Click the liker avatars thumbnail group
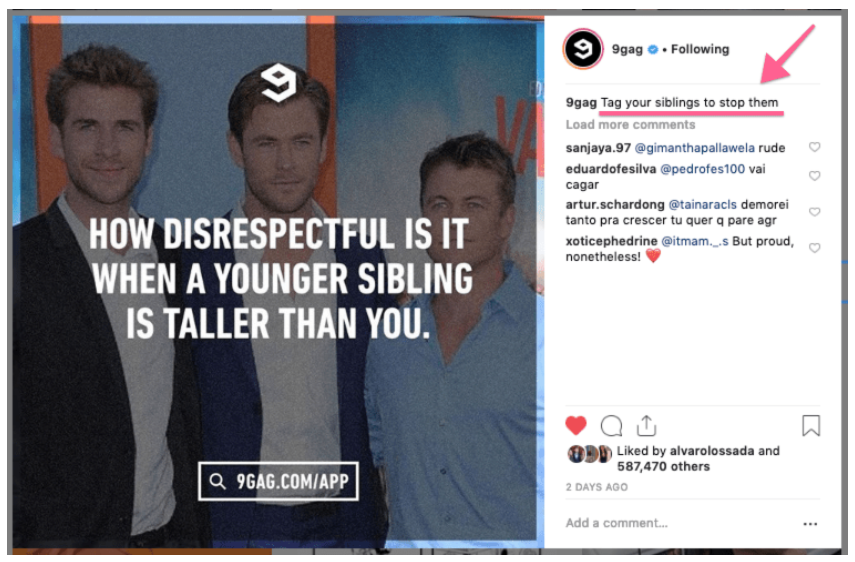The image size is (855, 562). click(589, 454)
